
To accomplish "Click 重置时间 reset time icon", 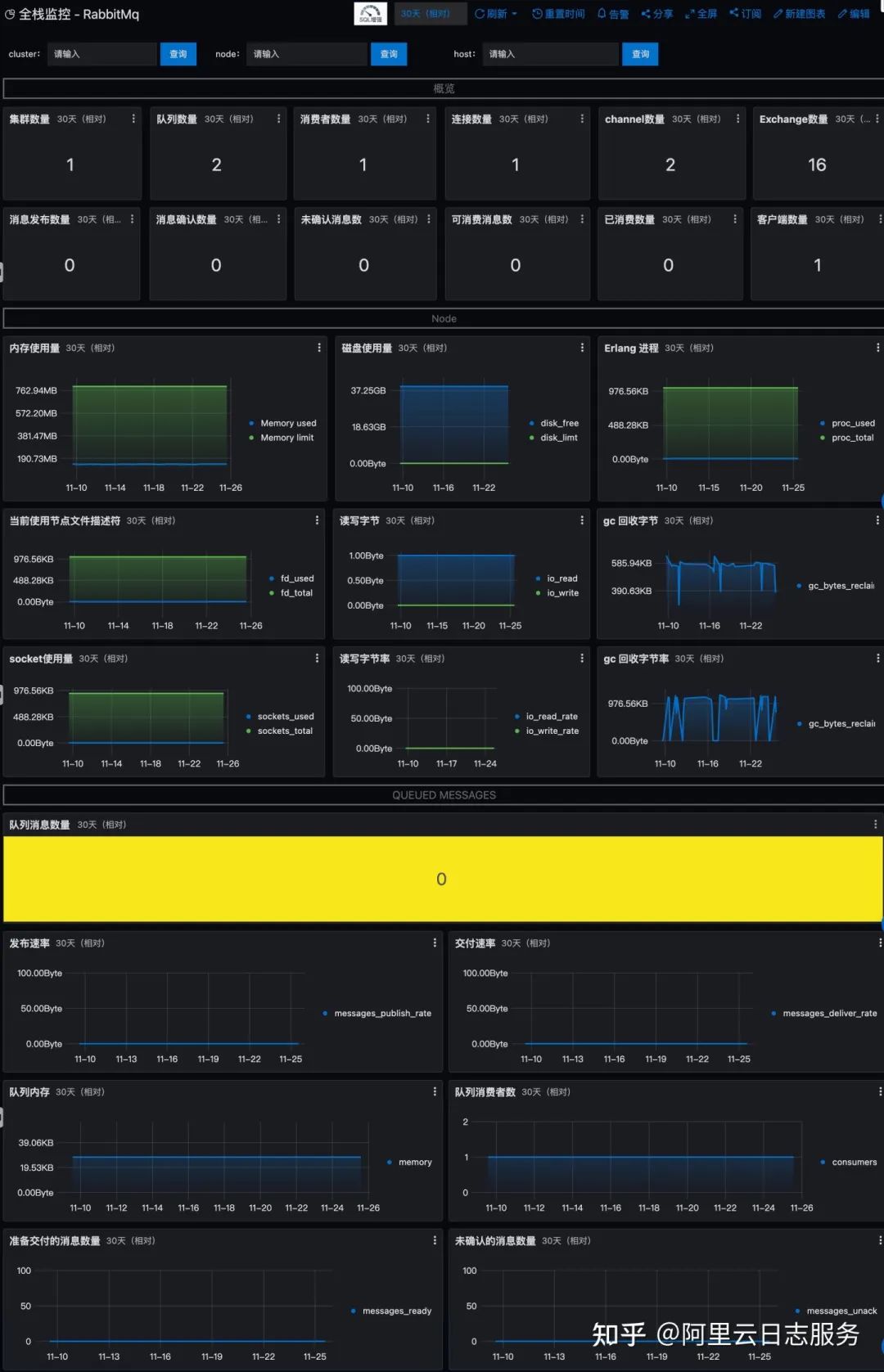I will pos(558,14).
